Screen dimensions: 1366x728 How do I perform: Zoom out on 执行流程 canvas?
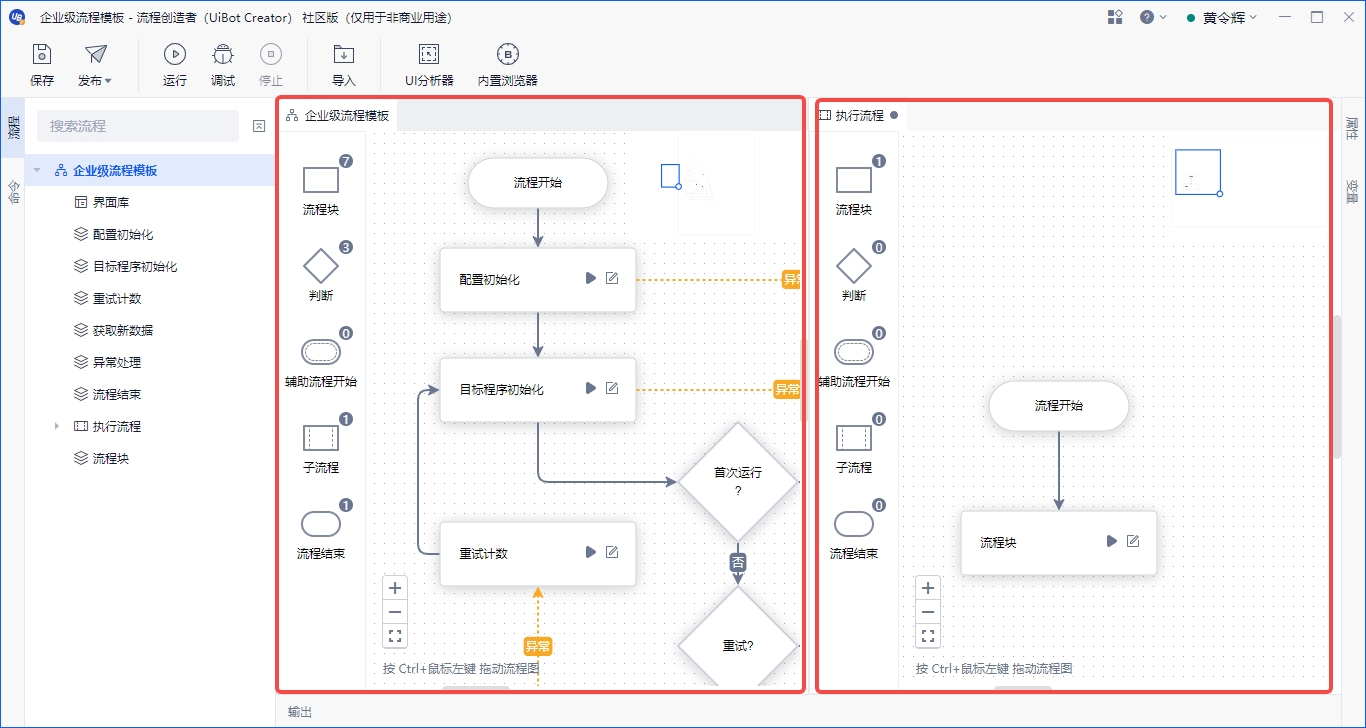pos(928,612)
